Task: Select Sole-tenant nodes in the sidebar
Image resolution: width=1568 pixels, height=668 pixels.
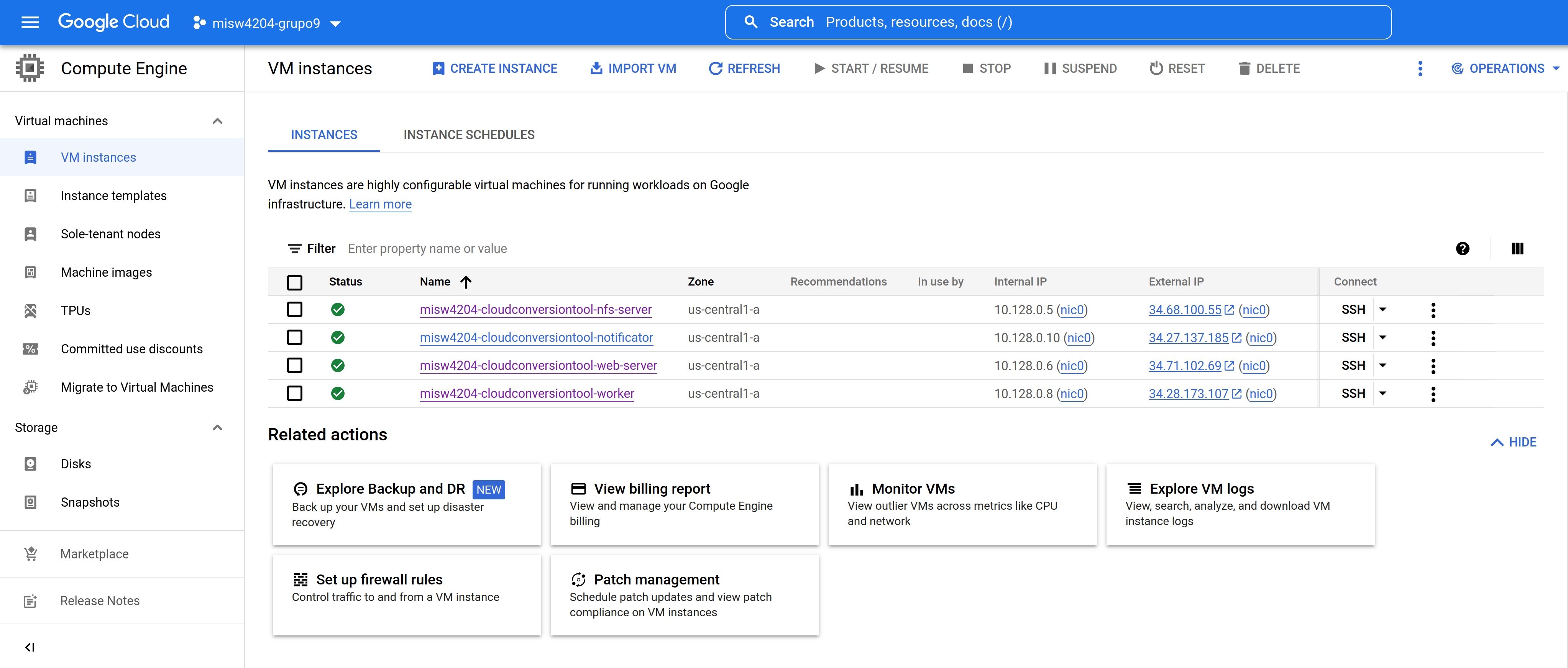Action: point(110,234)
